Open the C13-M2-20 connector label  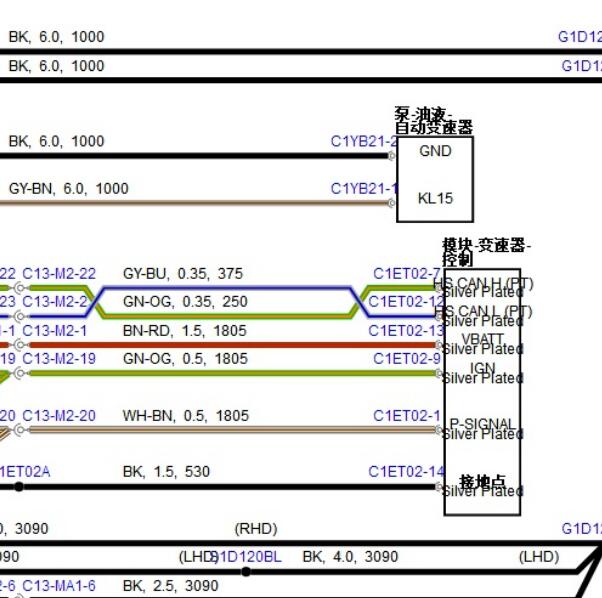tap(59, 415)
